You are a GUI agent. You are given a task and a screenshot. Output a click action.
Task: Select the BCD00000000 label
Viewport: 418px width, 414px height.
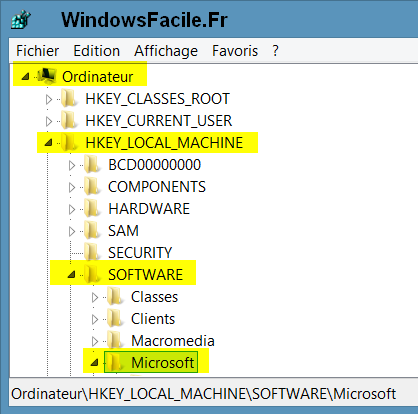click(x=155, y=165)
